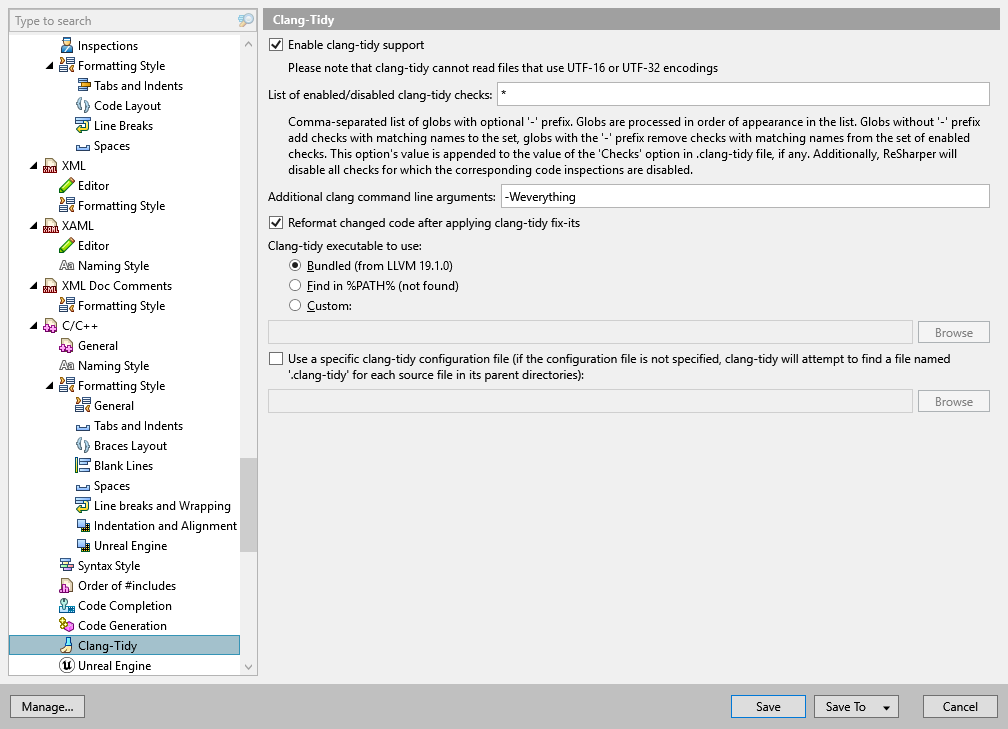This screenshot has width=1008, height=729.
Task: Click the Braces Layout icon
Action: pos(81,445)
